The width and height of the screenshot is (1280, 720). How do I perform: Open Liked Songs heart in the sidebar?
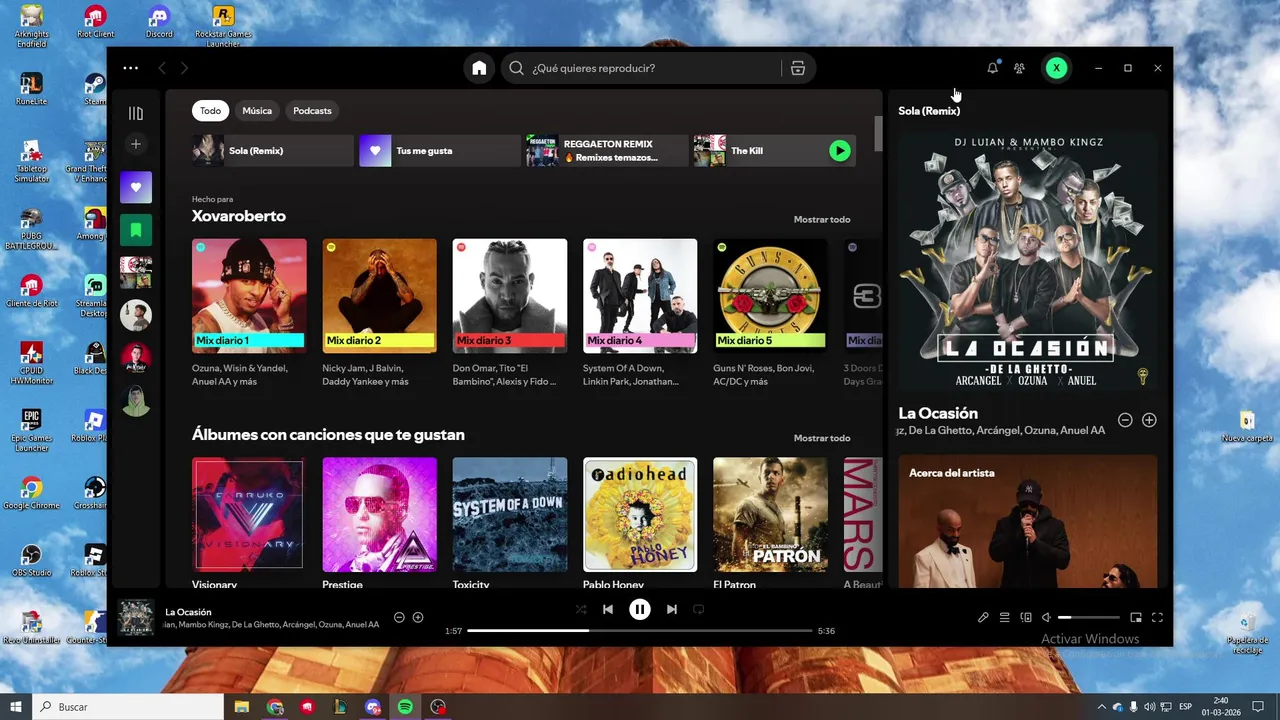[x=136, y=187]
